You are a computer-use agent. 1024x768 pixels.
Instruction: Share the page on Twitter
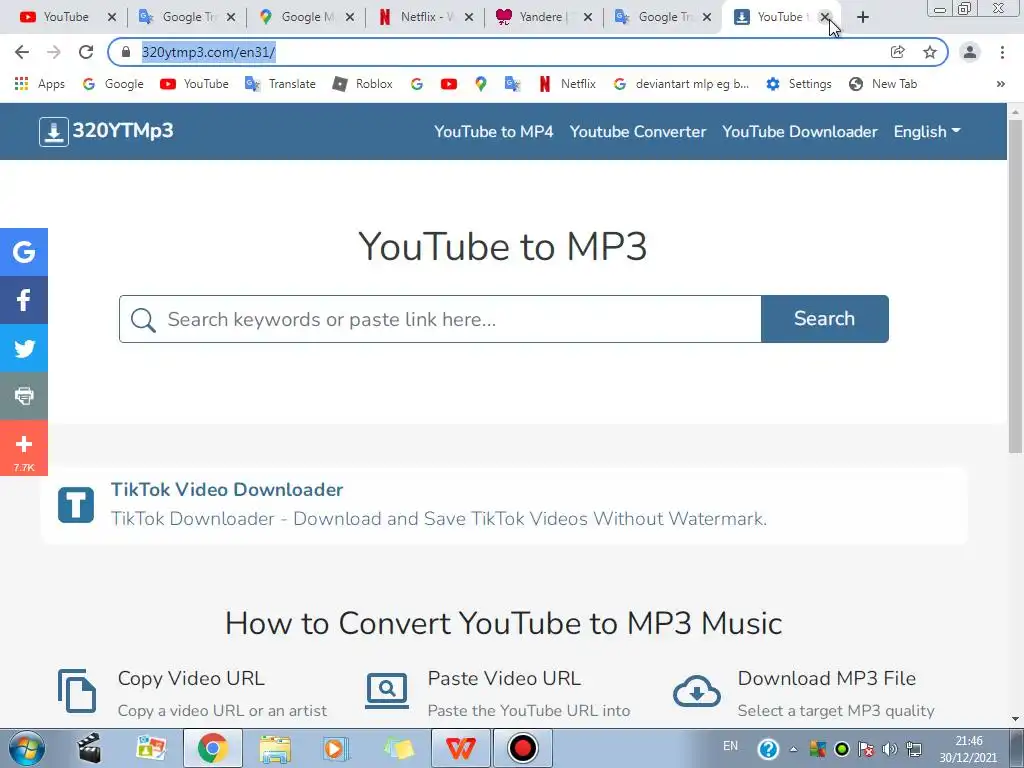(24, 348)
